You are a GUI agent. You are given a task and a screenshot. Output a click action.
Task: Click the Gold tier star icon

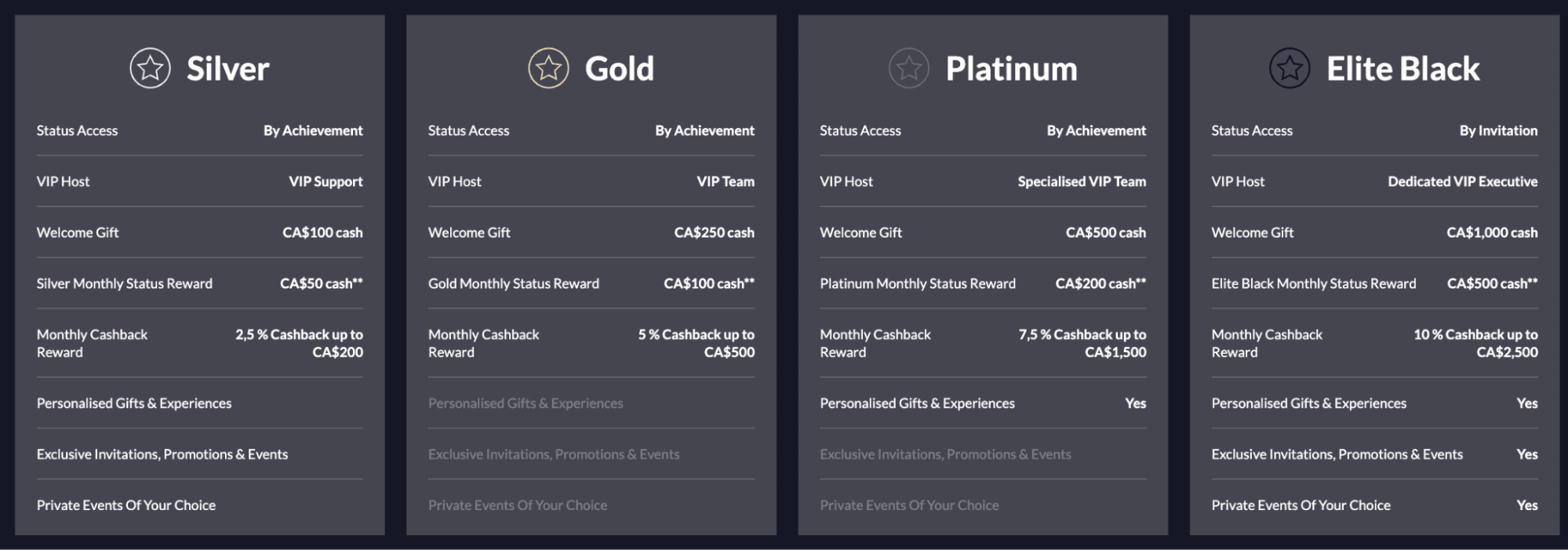tap(548, 68)
